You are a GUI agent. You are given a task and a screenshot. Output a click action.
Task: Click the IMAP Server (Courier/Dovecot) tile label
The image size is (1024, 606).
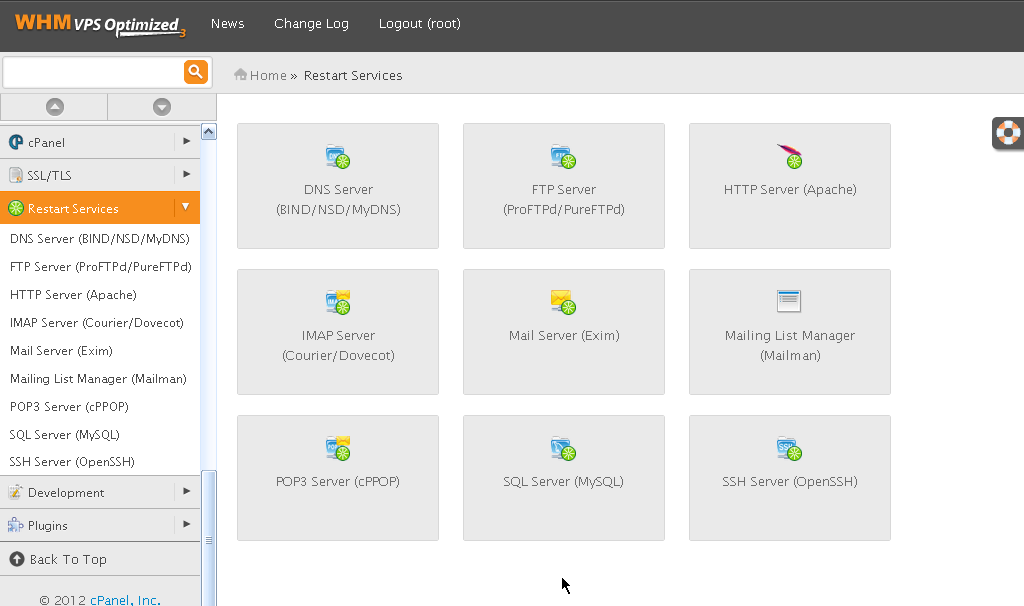(338, 345)
